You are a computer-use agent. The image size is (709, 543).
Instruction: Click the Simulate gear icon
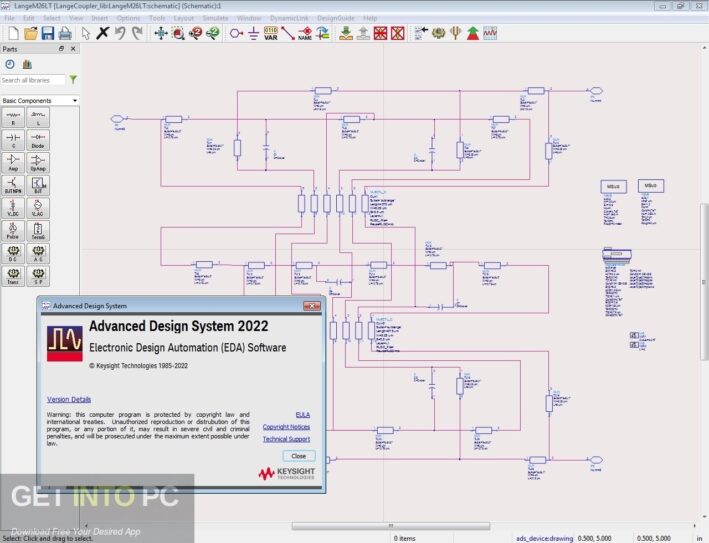(x=438, y=33)
